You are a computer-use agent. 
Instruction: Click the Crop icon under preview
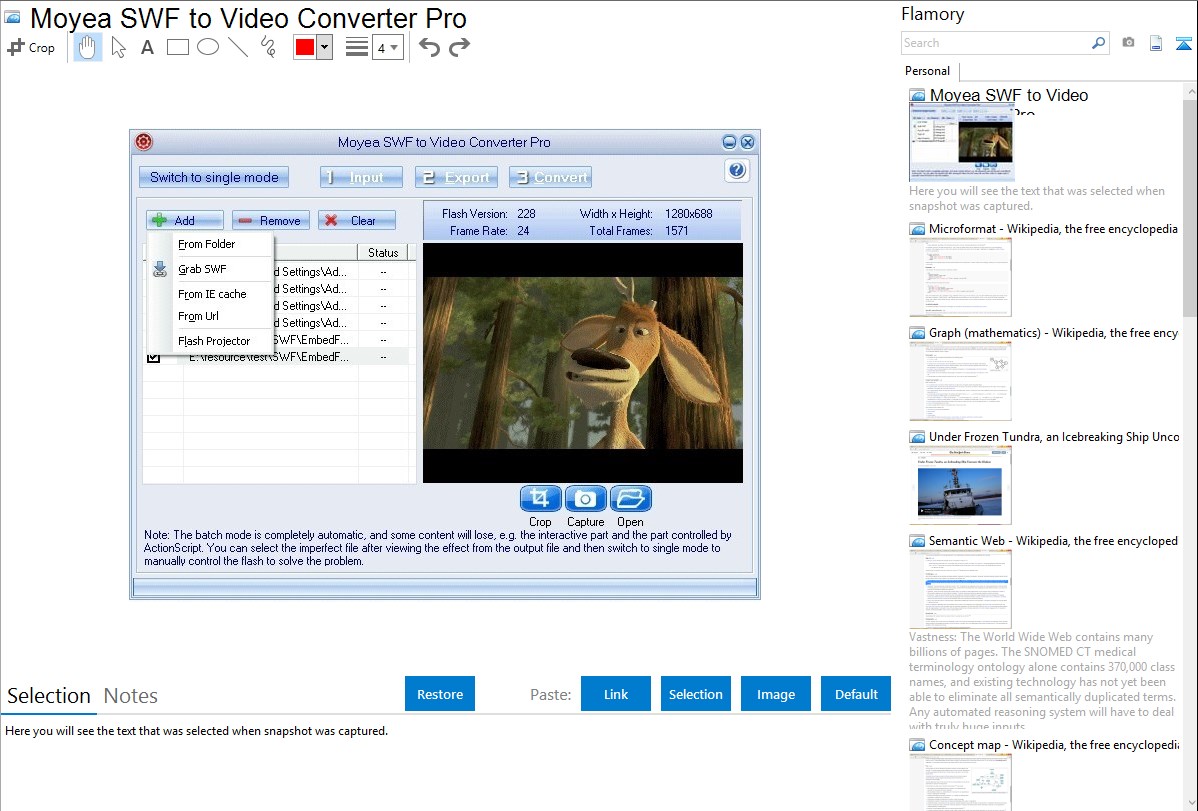click(x=540, y=498)
